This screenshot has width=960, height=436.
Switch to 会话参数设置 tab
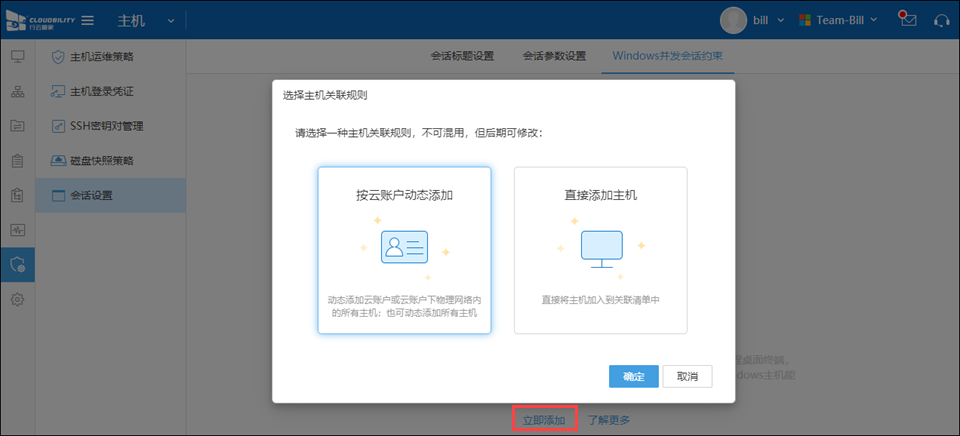point(554,56)
